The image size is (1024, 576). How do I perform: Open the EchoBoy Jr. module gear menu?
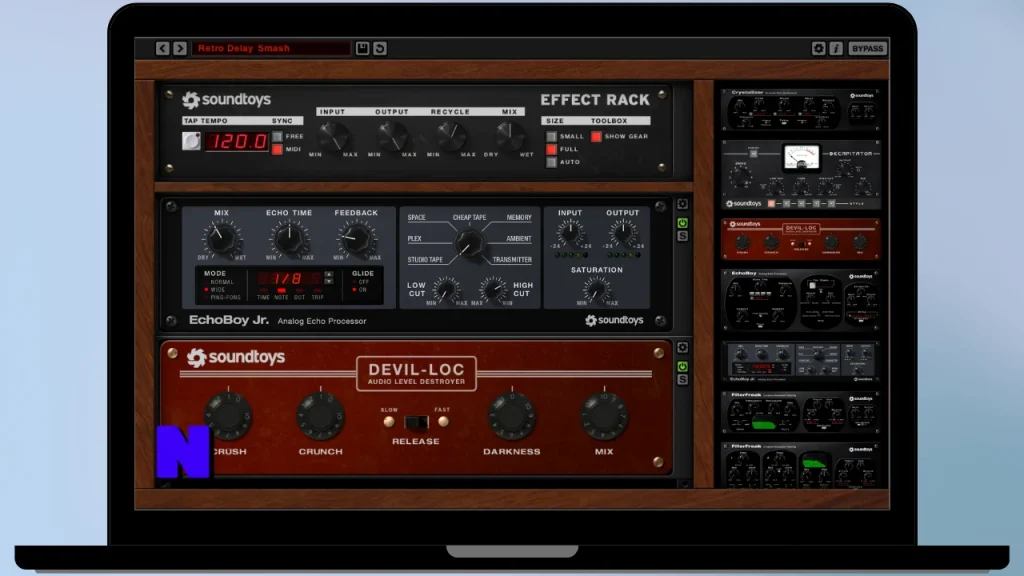[682, 204]
